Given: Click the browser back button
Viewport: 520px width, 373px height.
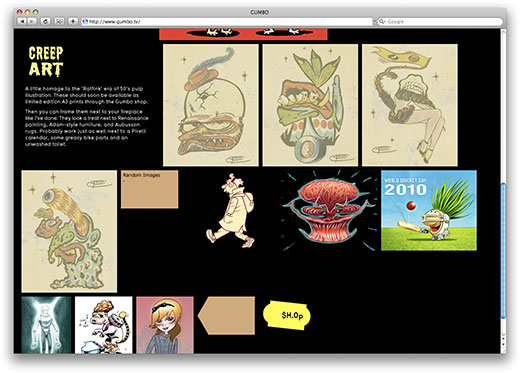Looking at the screenshot, I should [22, 22].
